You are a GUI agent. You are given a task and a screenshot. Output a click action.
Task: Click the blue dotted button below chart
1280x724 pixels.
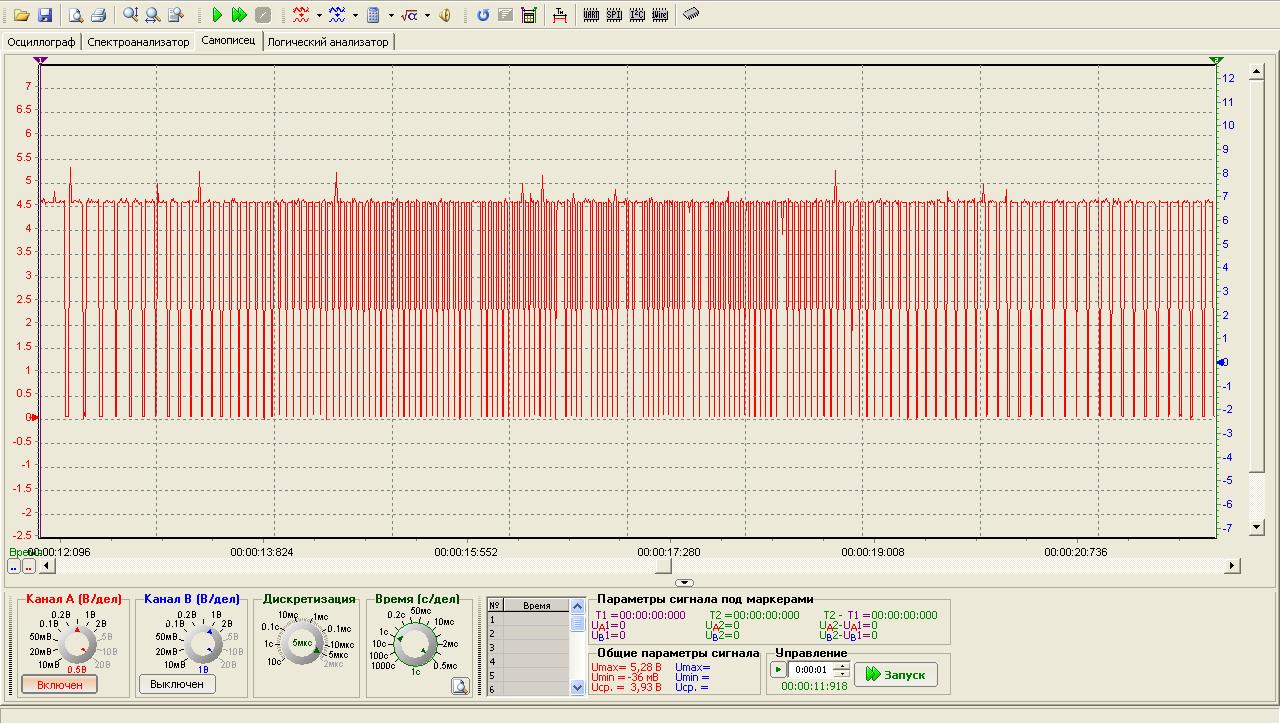[x=14, y=566]
